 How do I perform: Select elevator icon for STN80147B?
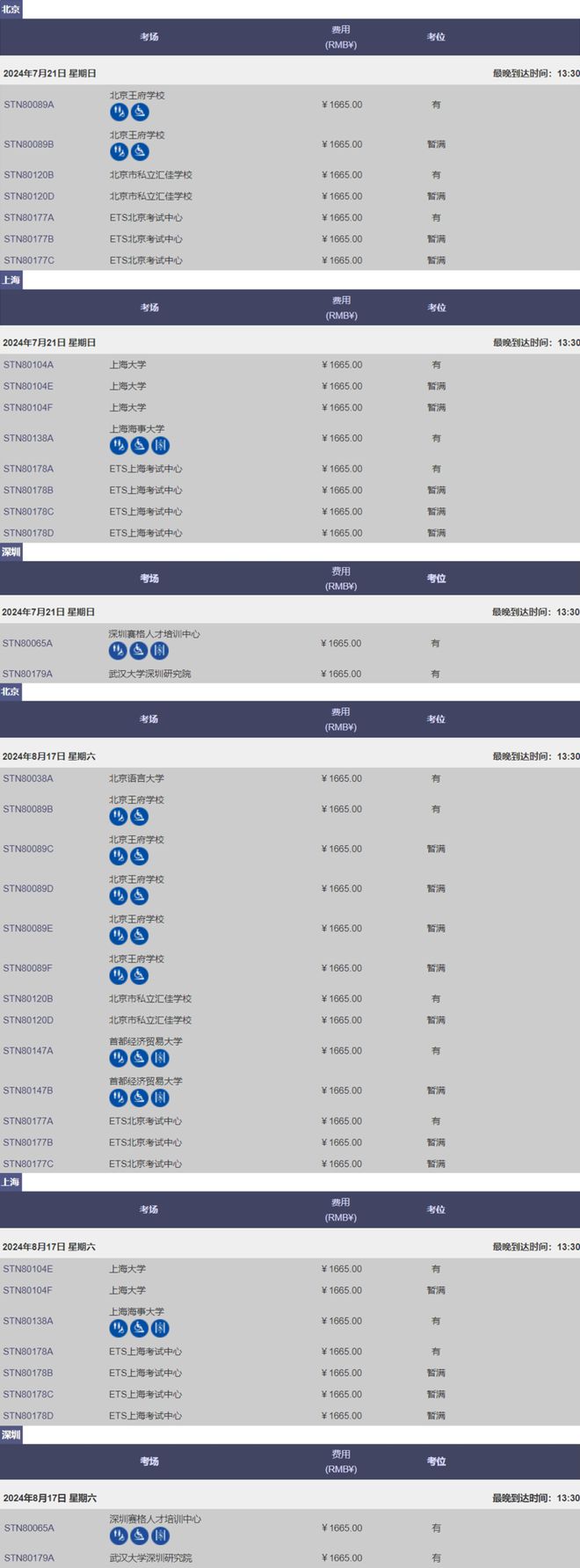click(160, 1097)
